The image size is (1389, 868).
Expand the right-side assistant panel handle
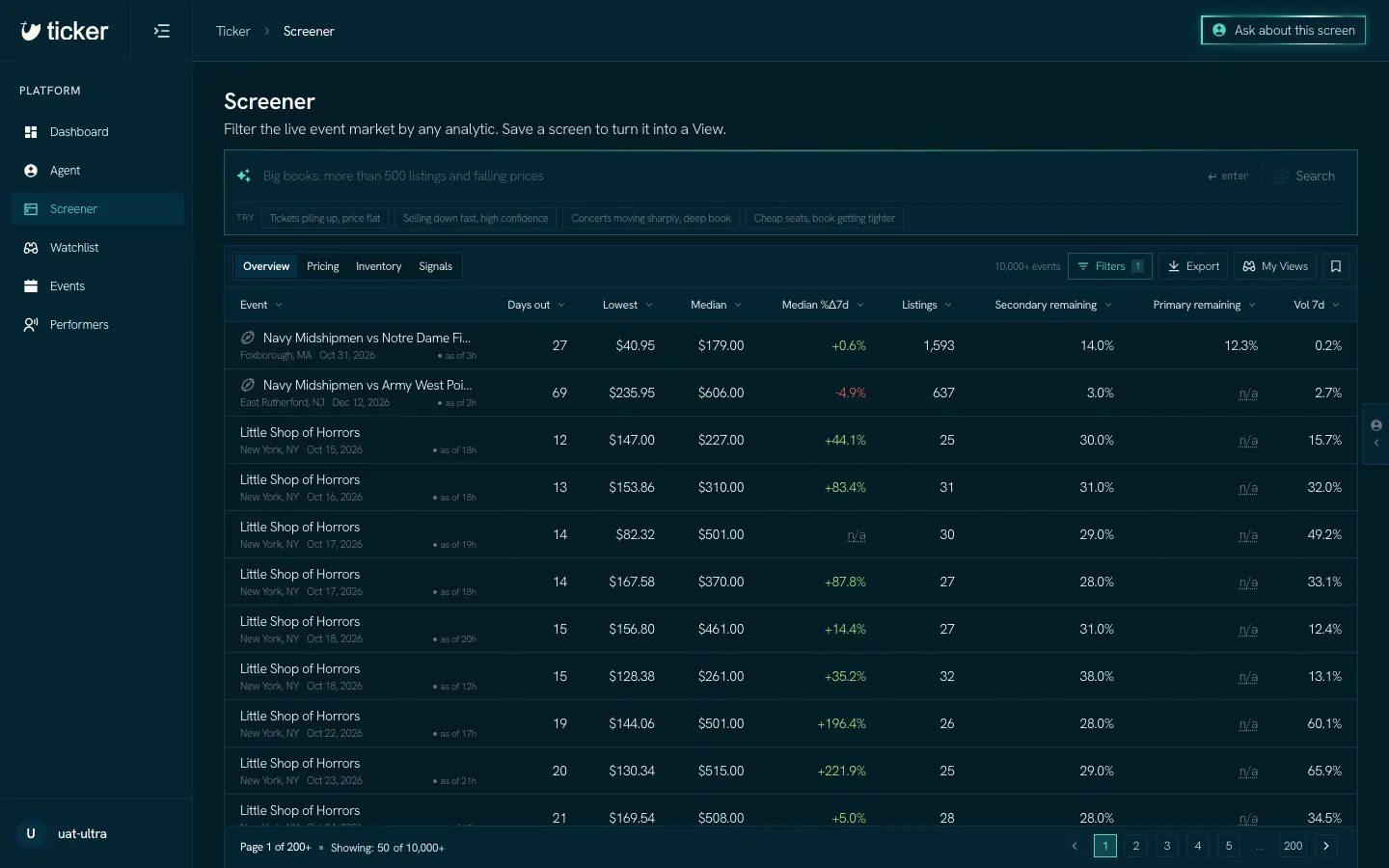1376,434
